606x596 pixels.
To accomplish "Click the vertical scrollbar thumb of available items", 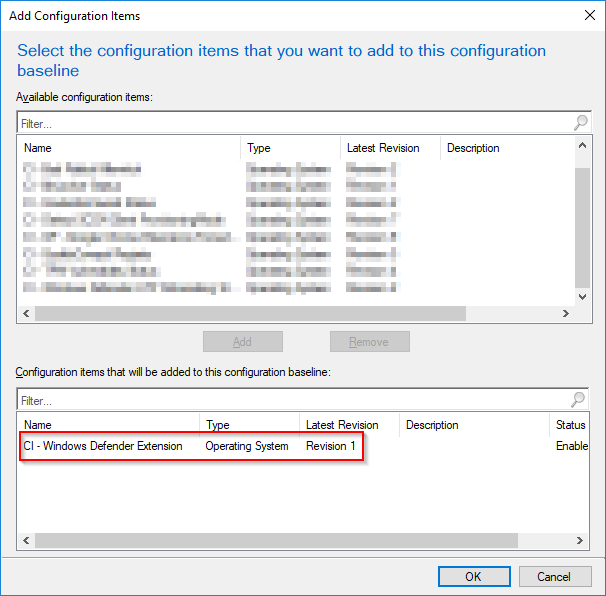I will [582, 228].
